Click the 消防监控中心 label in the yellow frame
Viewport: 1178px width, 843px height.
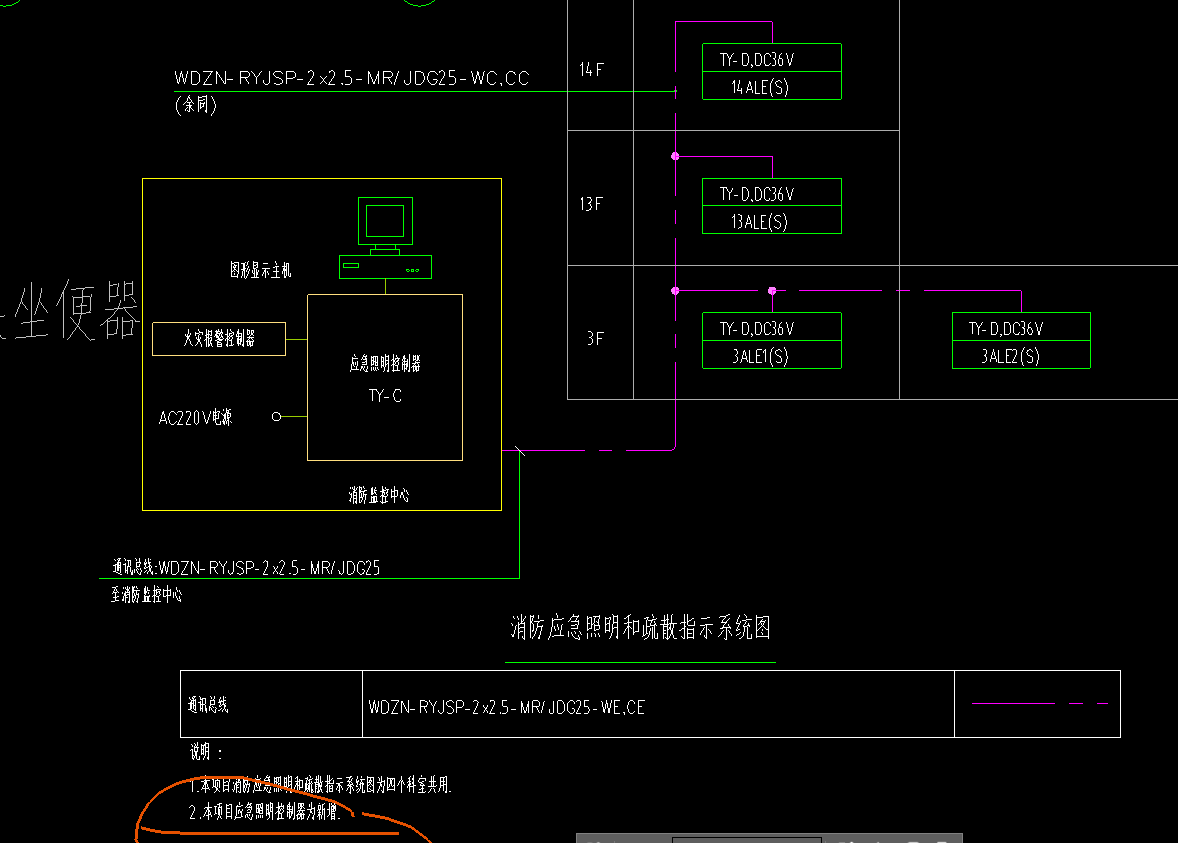coord(379,495)
